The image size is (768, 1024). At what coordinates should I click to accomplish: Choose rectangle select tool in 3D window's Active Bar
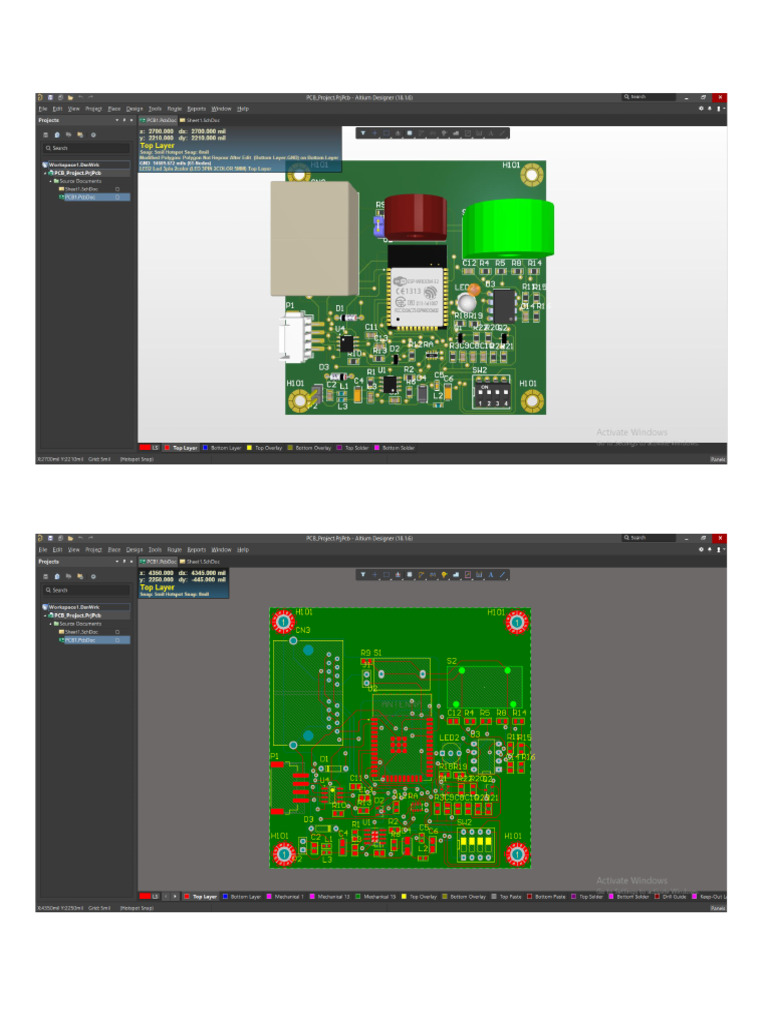tap(387, 133)
